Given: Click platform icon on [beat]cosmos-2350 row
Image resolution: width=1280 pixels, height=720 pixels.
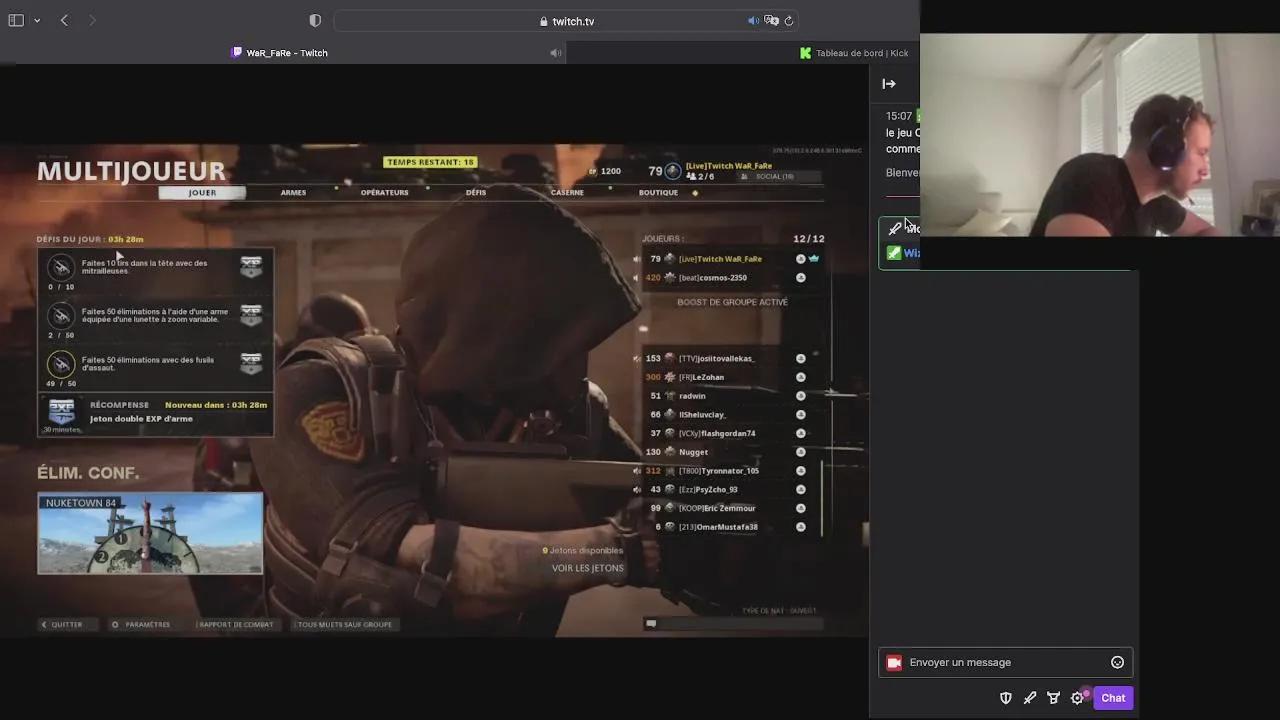Looking at the screenshot, I should point(800,278).
